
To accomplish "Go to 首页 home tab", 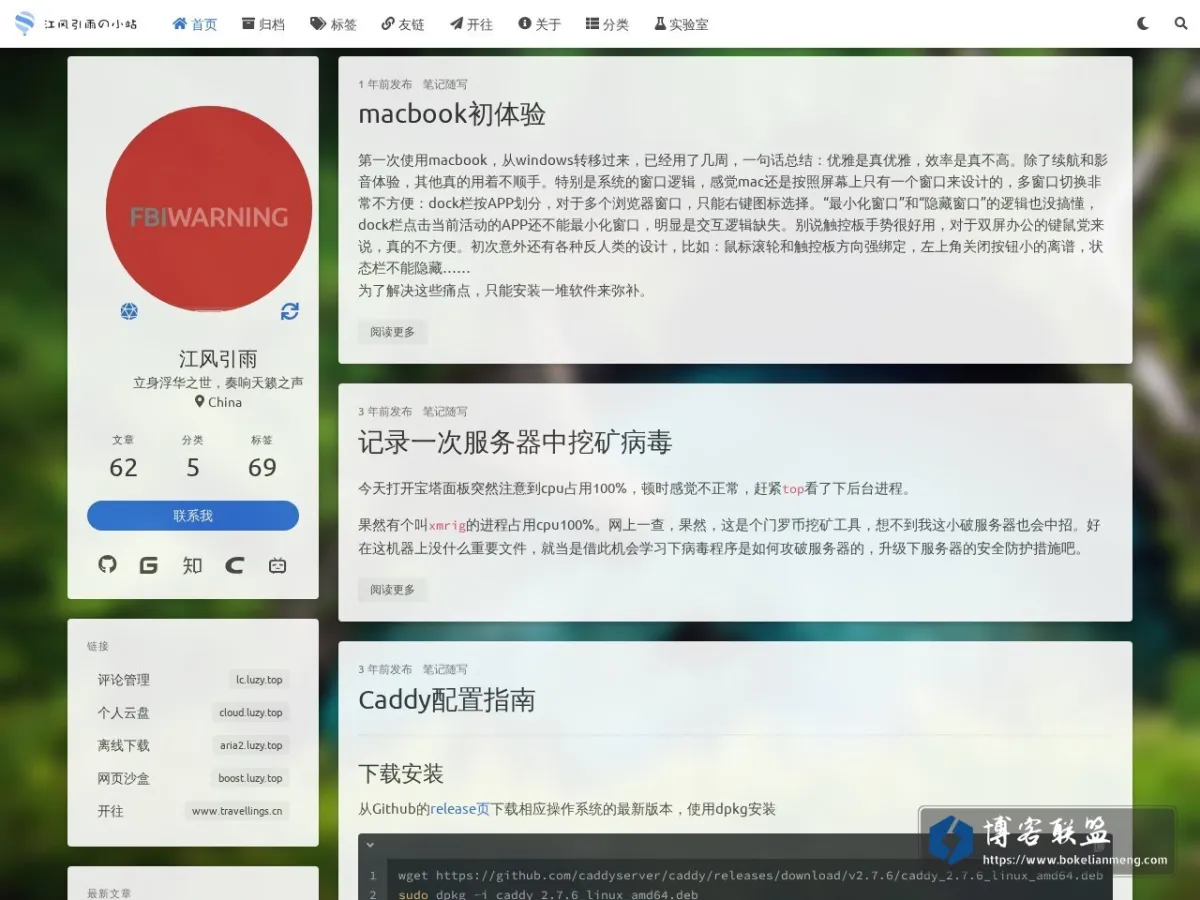I will pyautogui.click(x=195, y=24).
